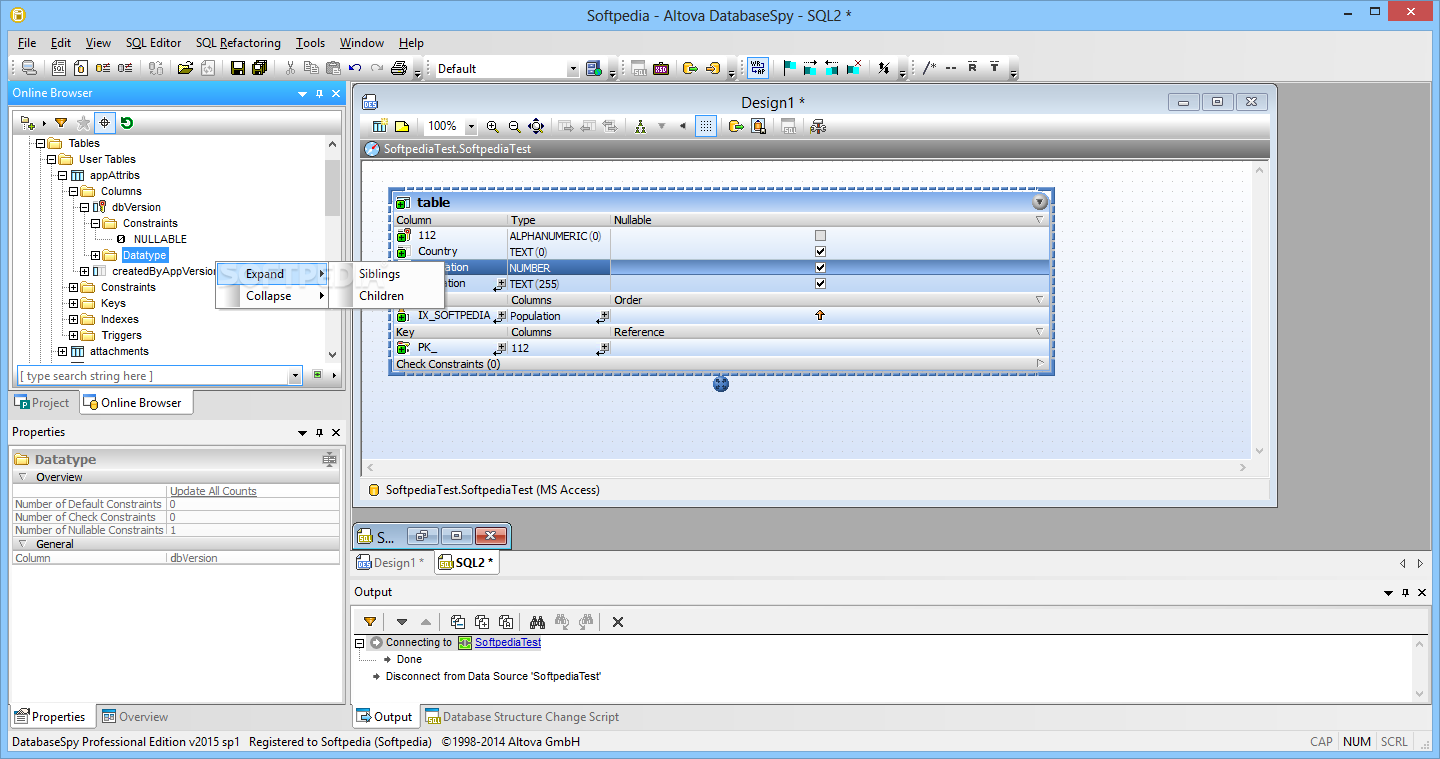Expand the Keys folder in tree
Viewport: 1440px width, 759px height.
tap(73, 303)
